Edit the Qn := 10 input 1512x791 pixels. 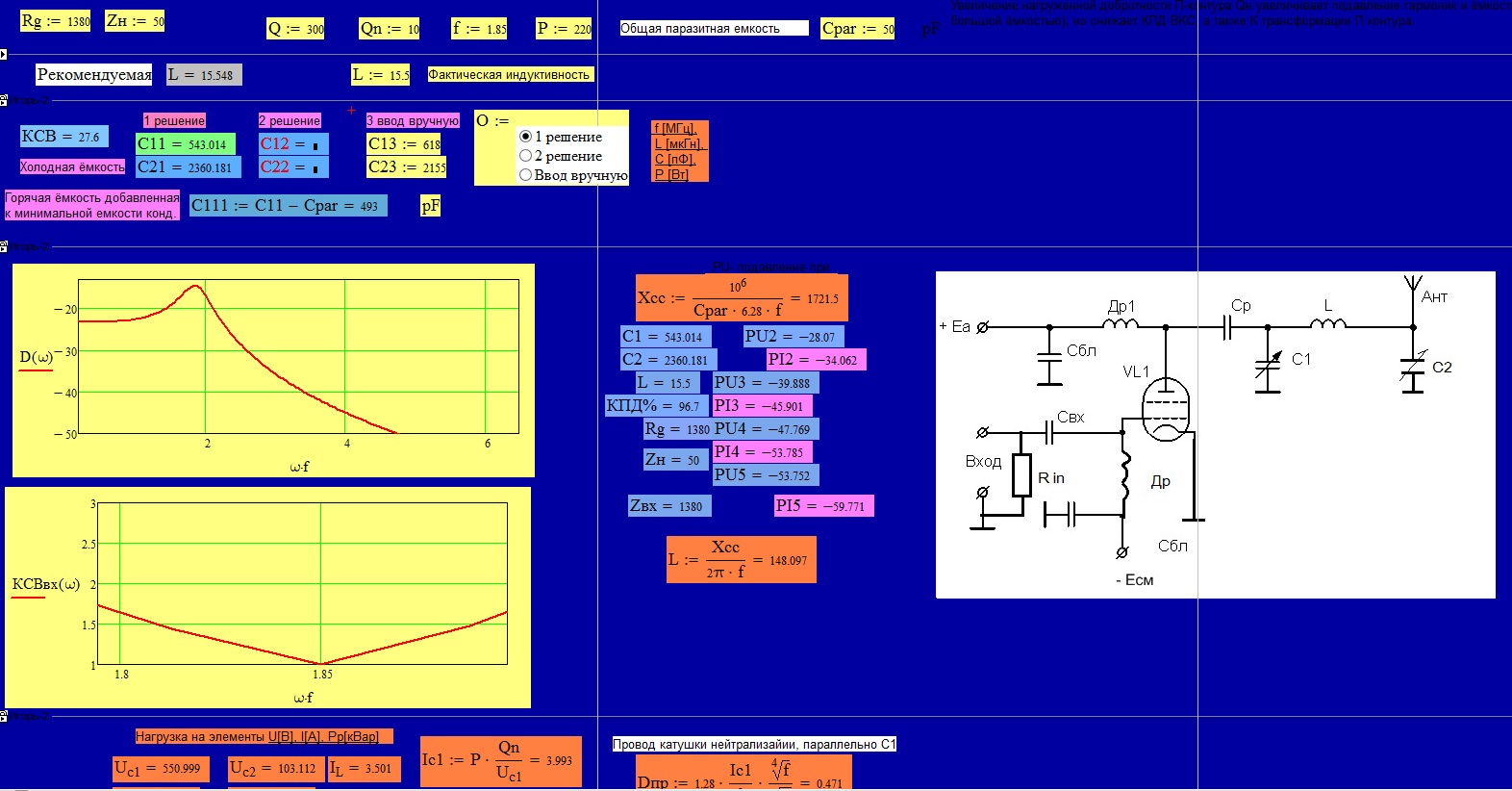(x=390, y=29)
